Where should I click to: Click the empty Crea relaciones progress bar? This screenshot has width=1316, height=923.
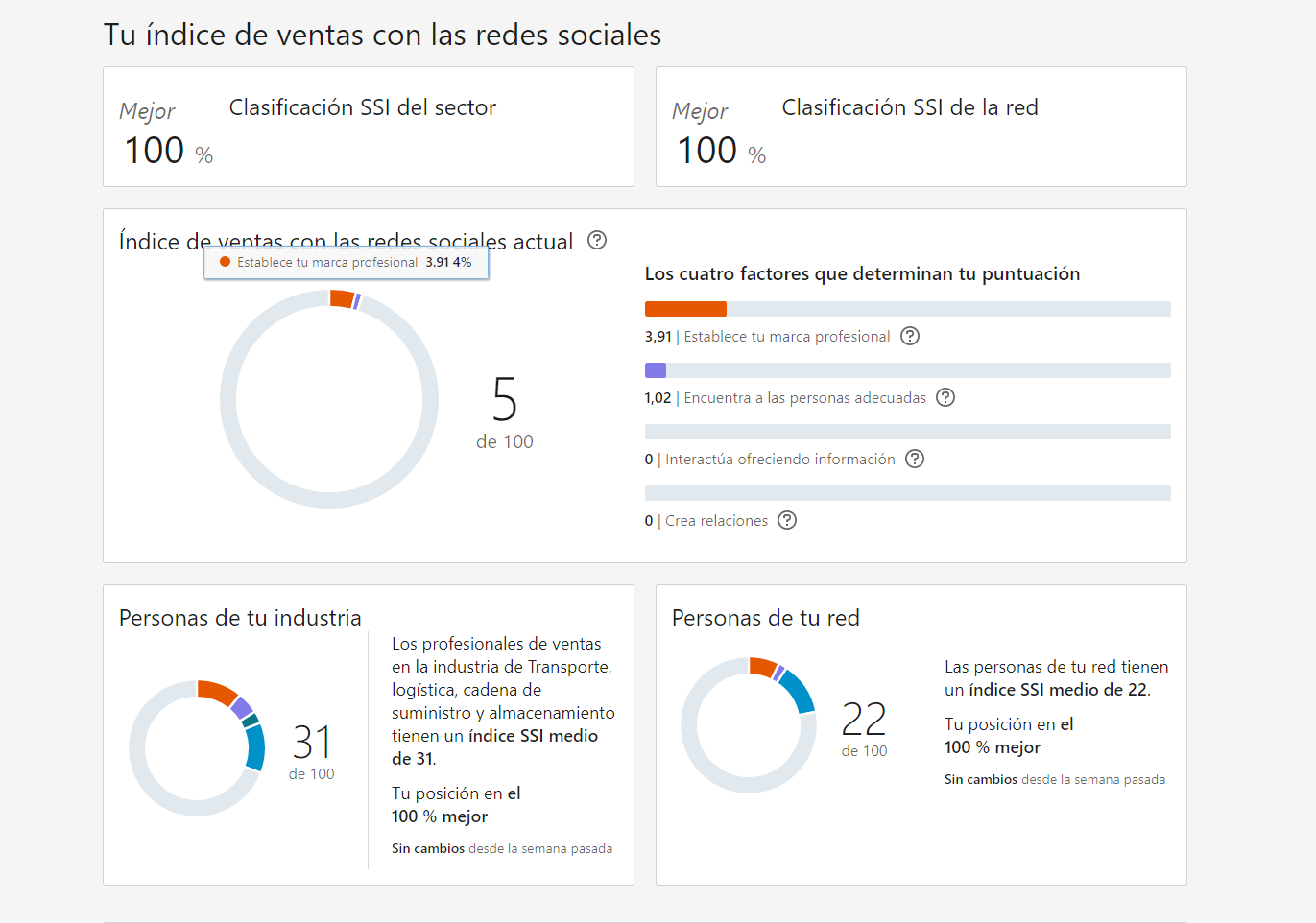tap(908, 493)
